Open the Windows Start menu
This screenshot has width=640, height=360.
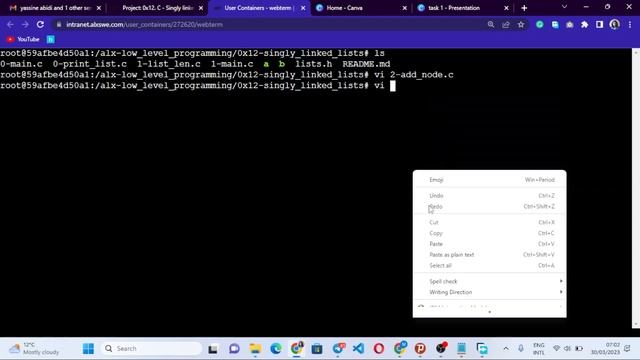click(x=88, y=349)
